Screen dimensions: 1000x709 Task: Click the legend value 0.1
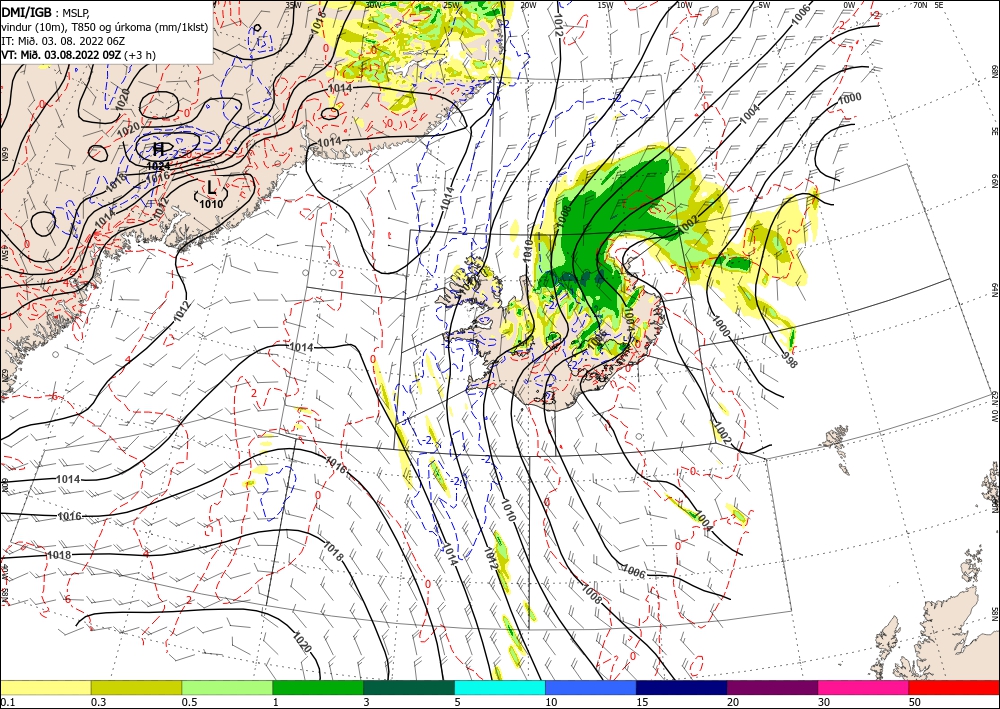[7, 702]
